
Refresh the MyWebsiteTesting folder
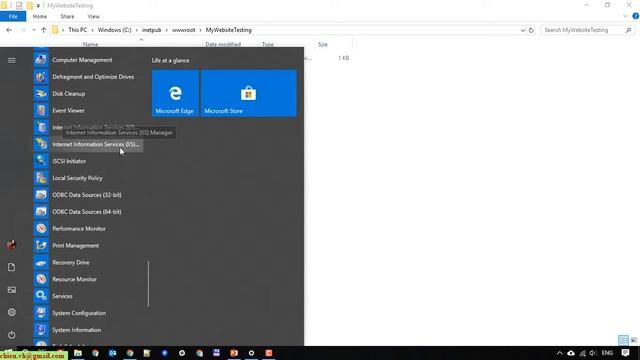pyautogui.click(x=531, y=30)
